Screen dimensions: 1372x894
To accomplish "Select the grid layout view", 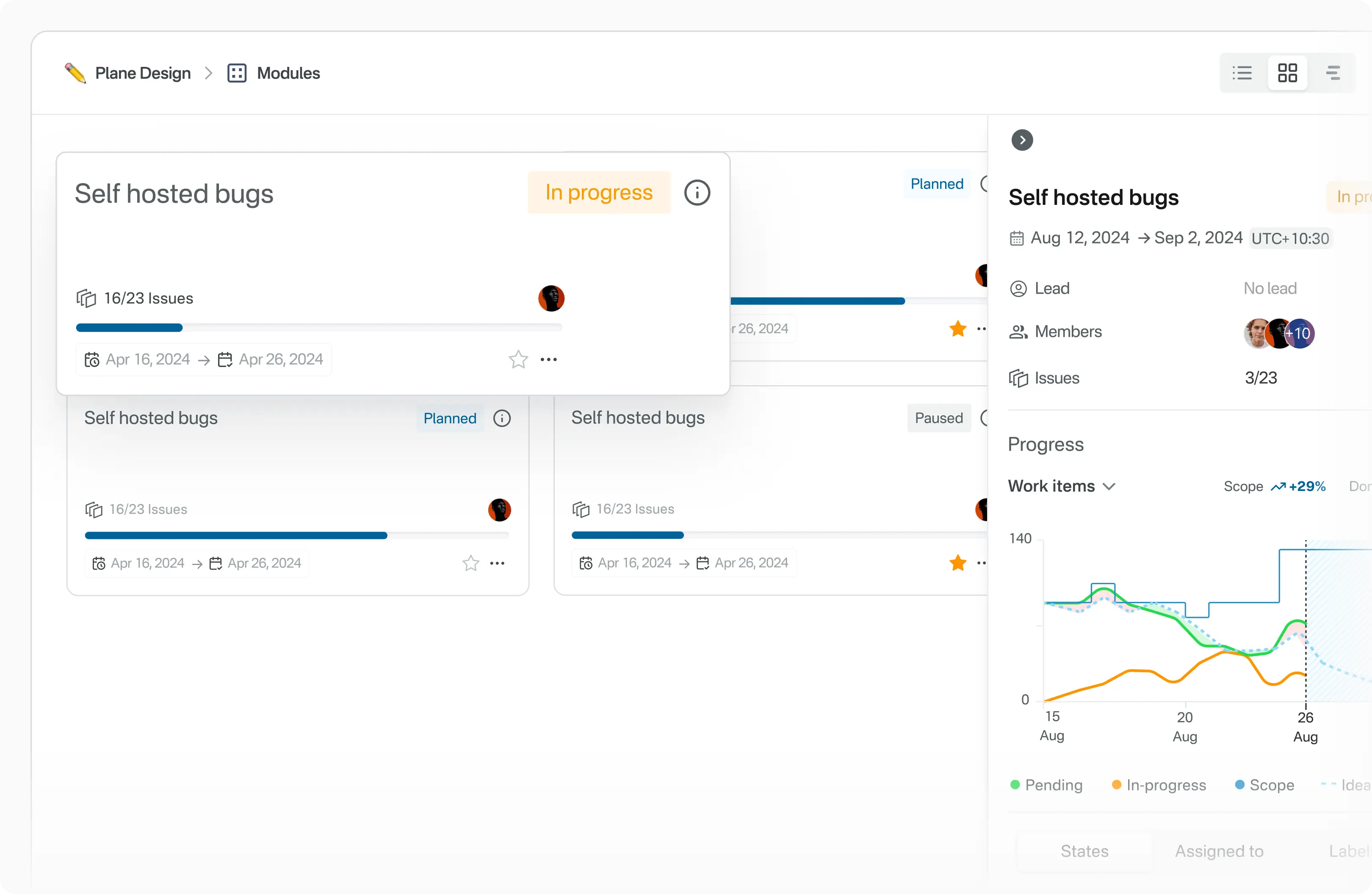I will (1287, 73).
